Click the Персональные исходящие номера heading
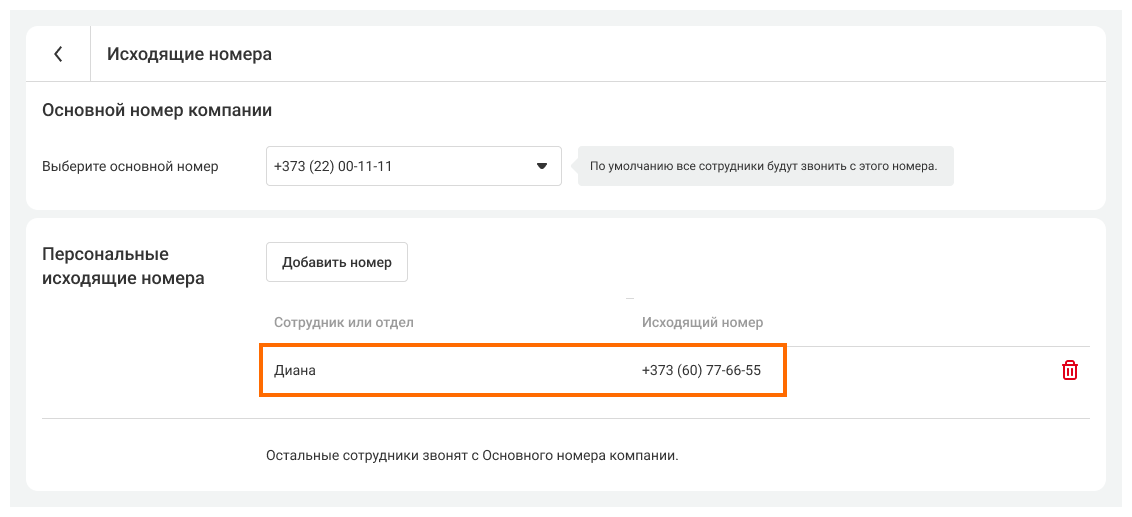Image resolution: width=1132 pixels, height=517 pixels. [123, 266]
